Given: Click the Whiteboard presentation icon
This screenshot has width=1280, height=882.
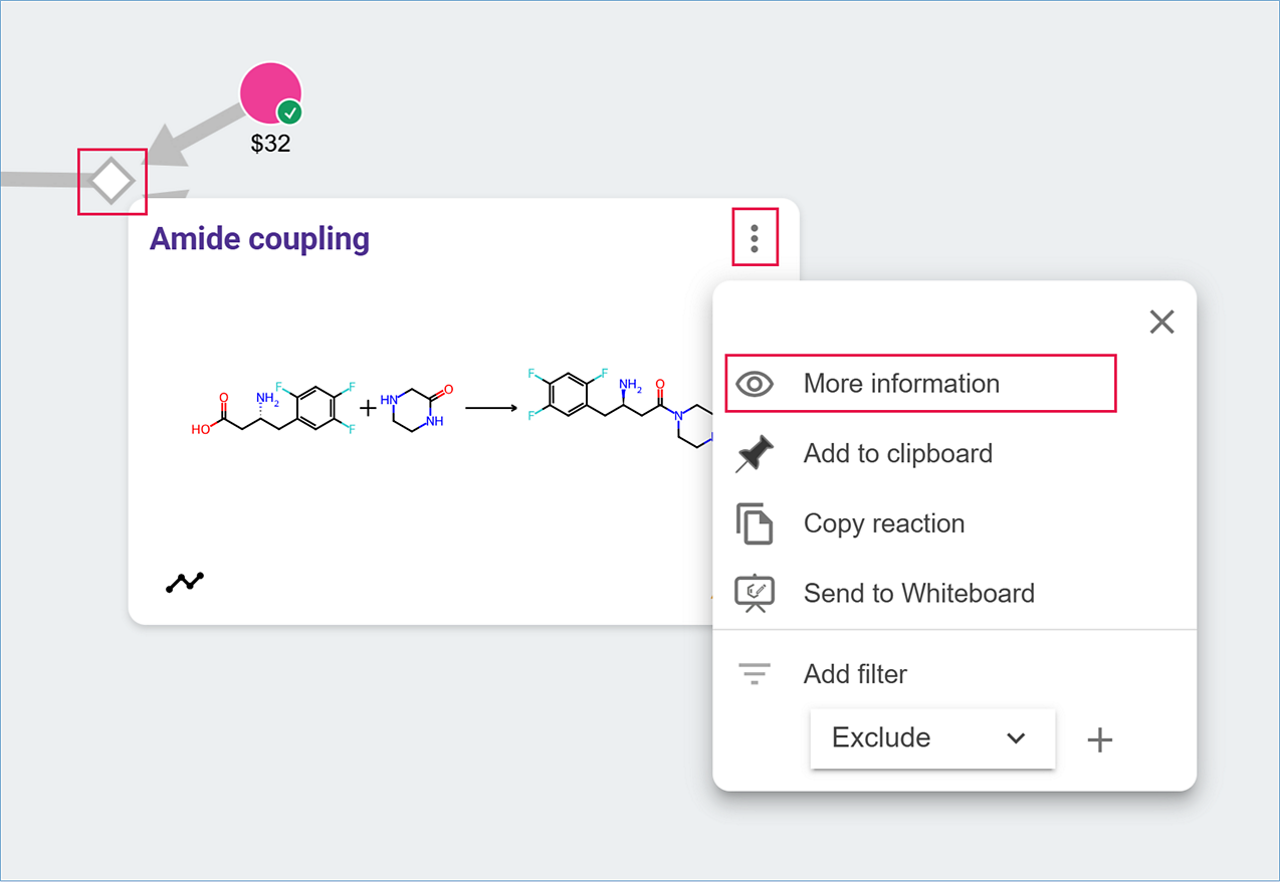Looking at the screenshot, I should click(754, 593).
